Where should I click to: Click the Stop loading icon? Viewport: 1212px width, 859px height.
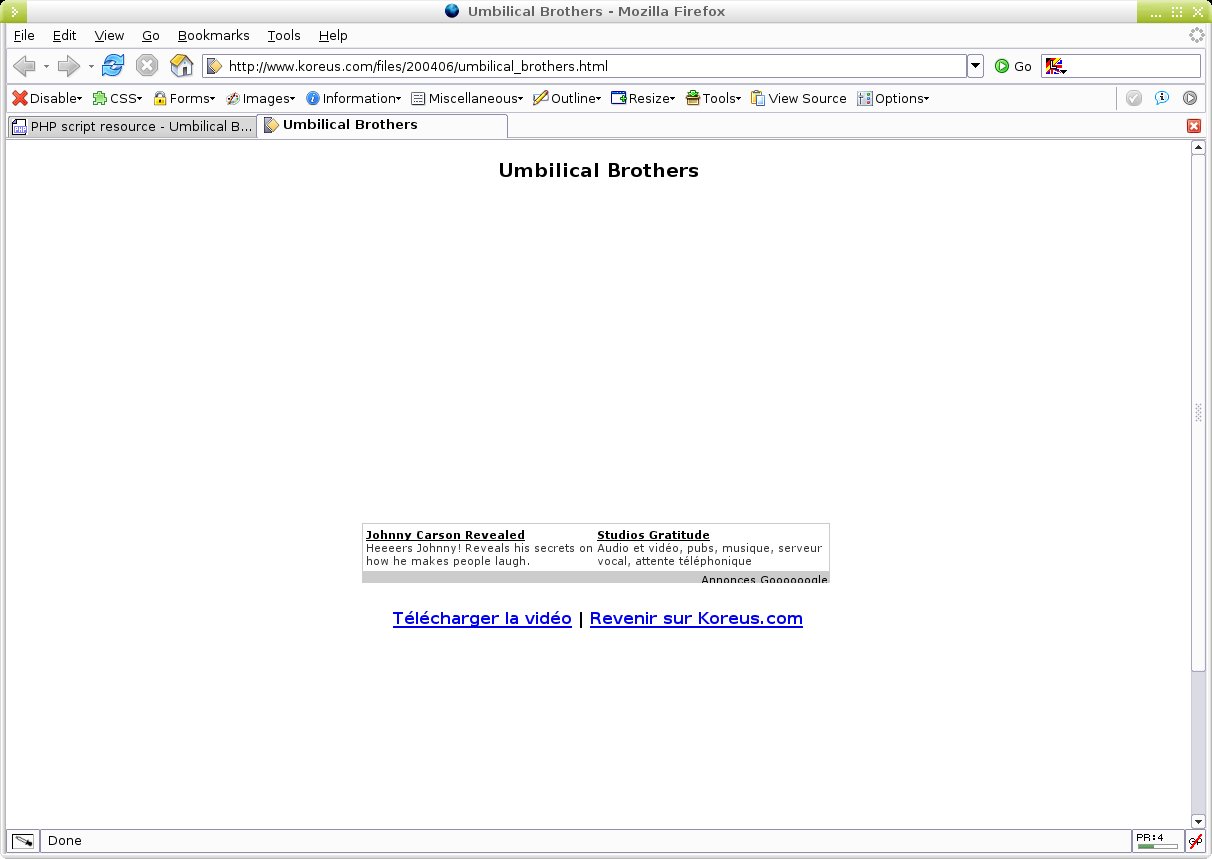147,66
